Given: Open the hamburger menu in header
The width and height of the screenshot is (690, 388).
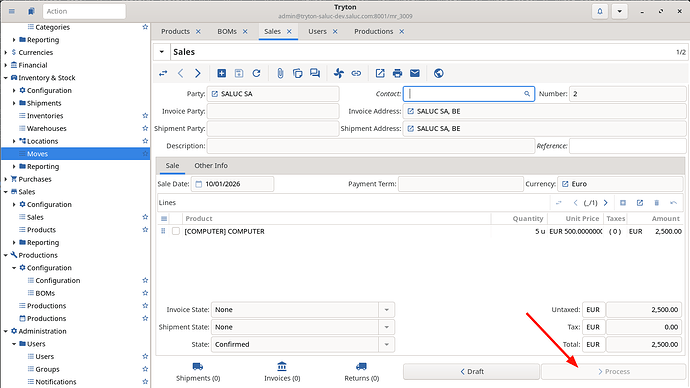Looking at the screenshot, I should (x=12, y=11).
